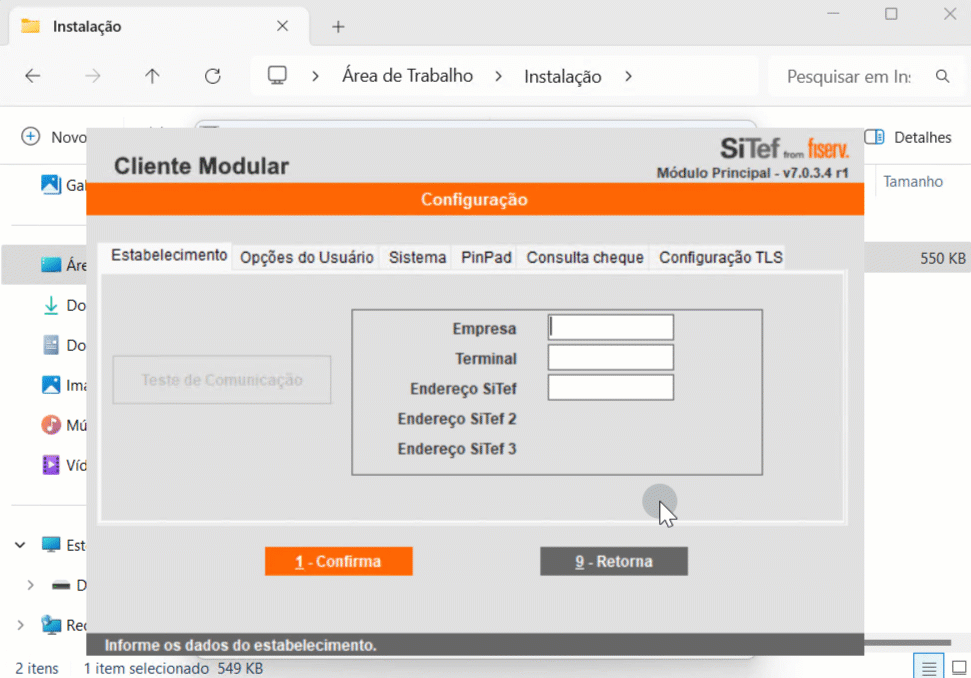Click the Endereço SiTef 2 label
The width and height of the screenshot is (971, 678).
pos(456,419)
